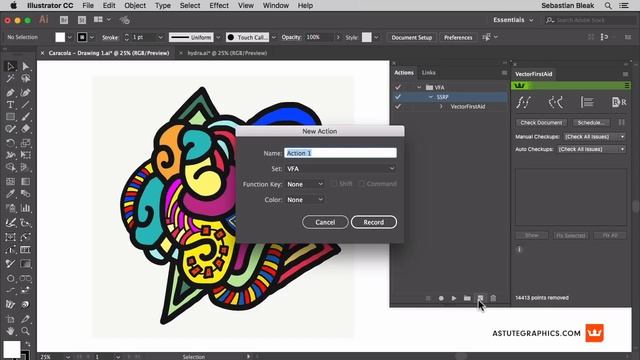The image size is (640, 360).
Task: Select the Direct Selection tool
Action: [x=25, y=66]
